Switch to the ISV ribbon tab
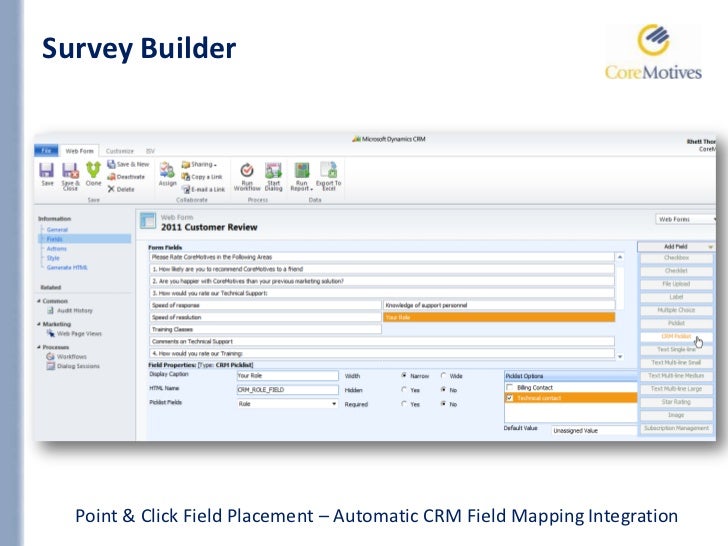The width and height of the screenshot is (728, 546). pyautogui.click(x=150, y=151)
